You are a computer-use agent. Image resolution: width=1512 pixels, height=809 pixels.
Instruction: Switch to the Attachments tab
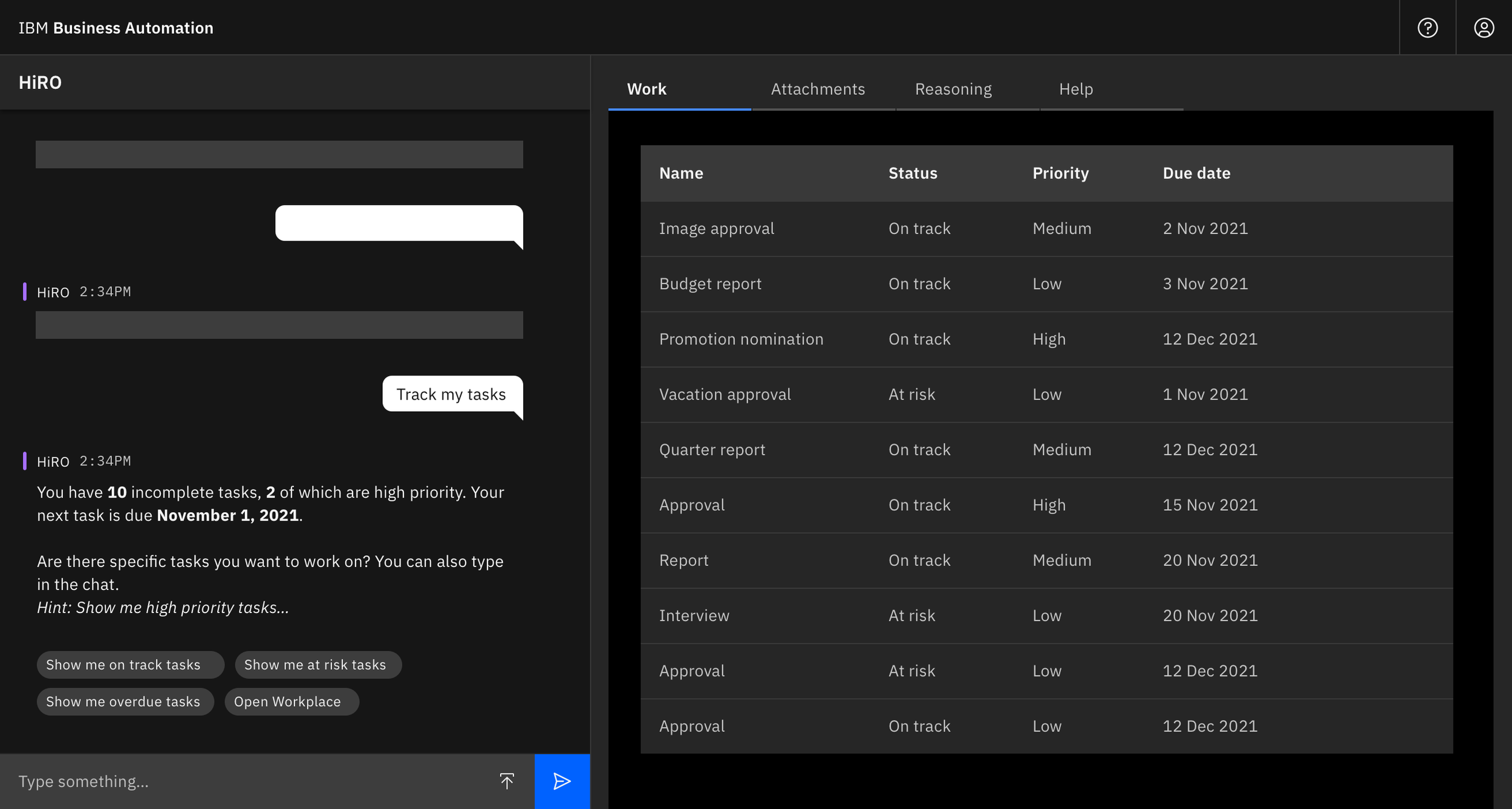[x=823, y=89]
